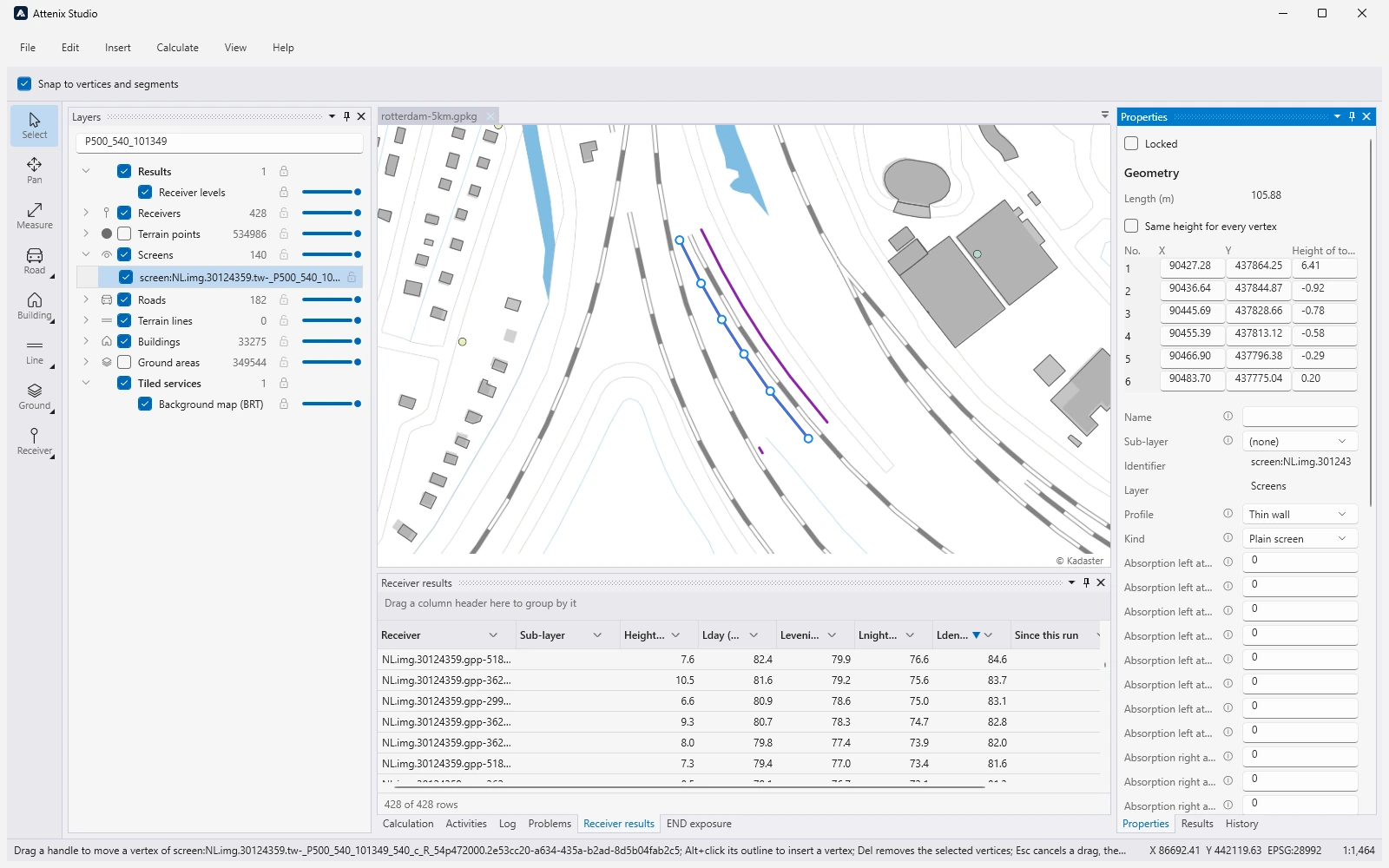Select the Pan tool
The height and width of the screenshot is (868, 1389).
point(35,170)
